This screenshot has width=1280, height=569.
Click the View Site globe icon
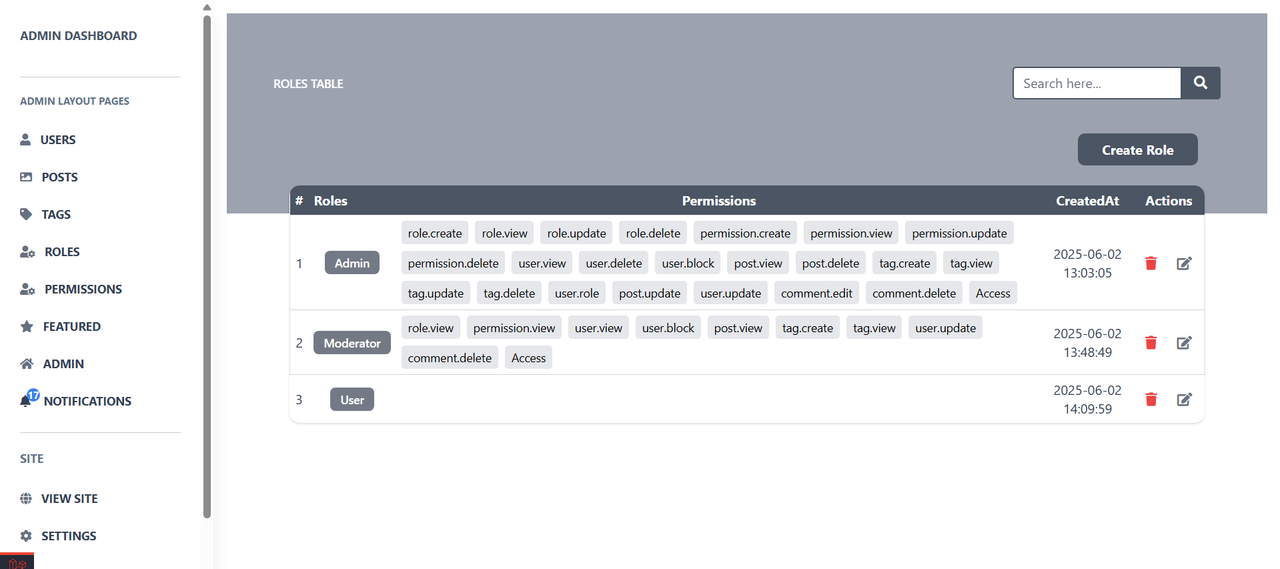click(x=26, y=498)
